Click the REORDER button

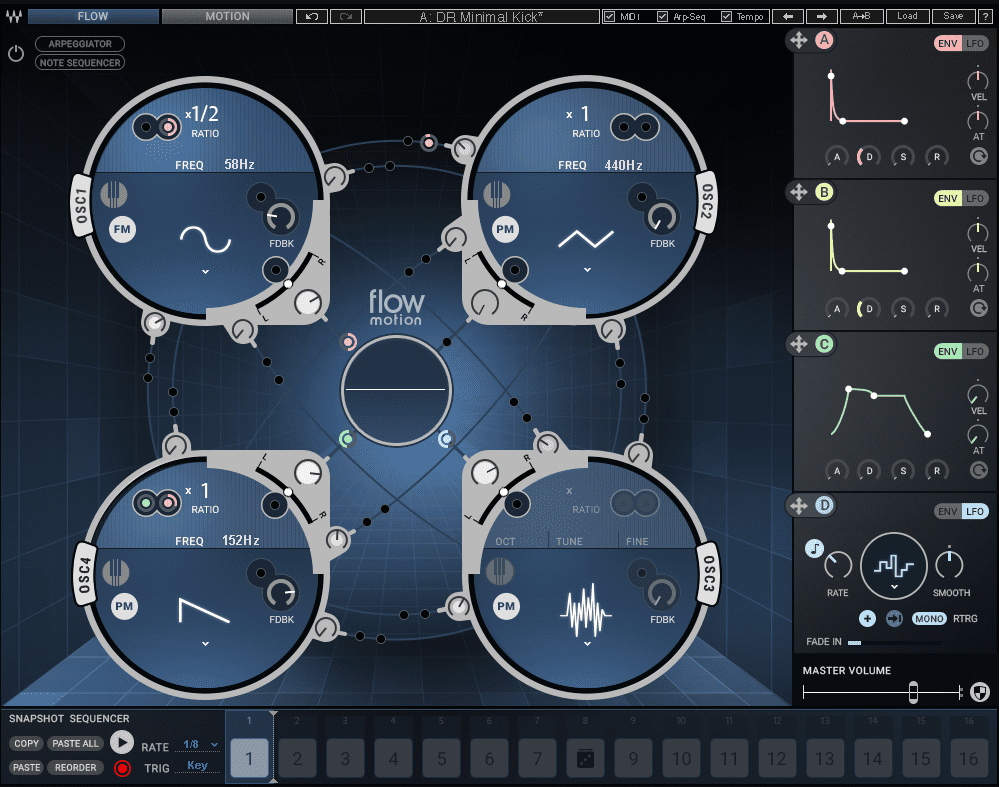[75, 768]
